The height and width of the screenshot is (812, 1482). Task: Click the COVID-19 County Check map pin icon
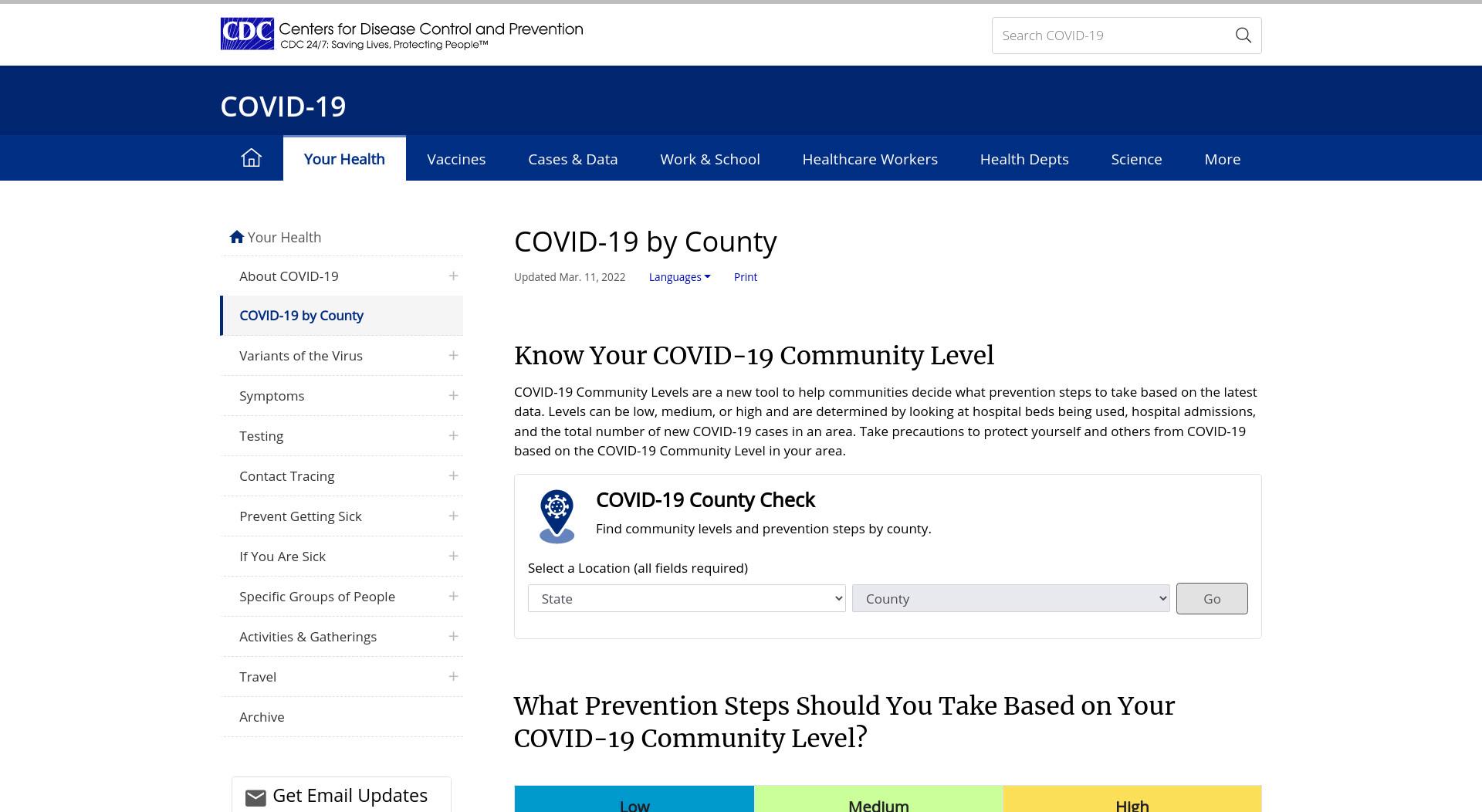pos(557,516)
